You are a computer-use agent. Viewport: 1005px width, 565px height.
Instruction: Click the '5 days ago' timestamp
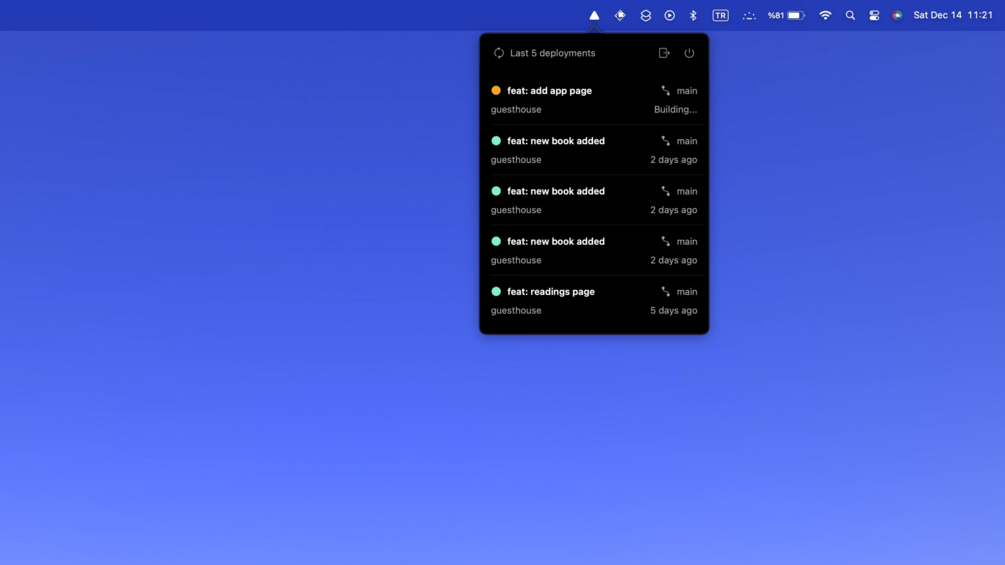674,311
